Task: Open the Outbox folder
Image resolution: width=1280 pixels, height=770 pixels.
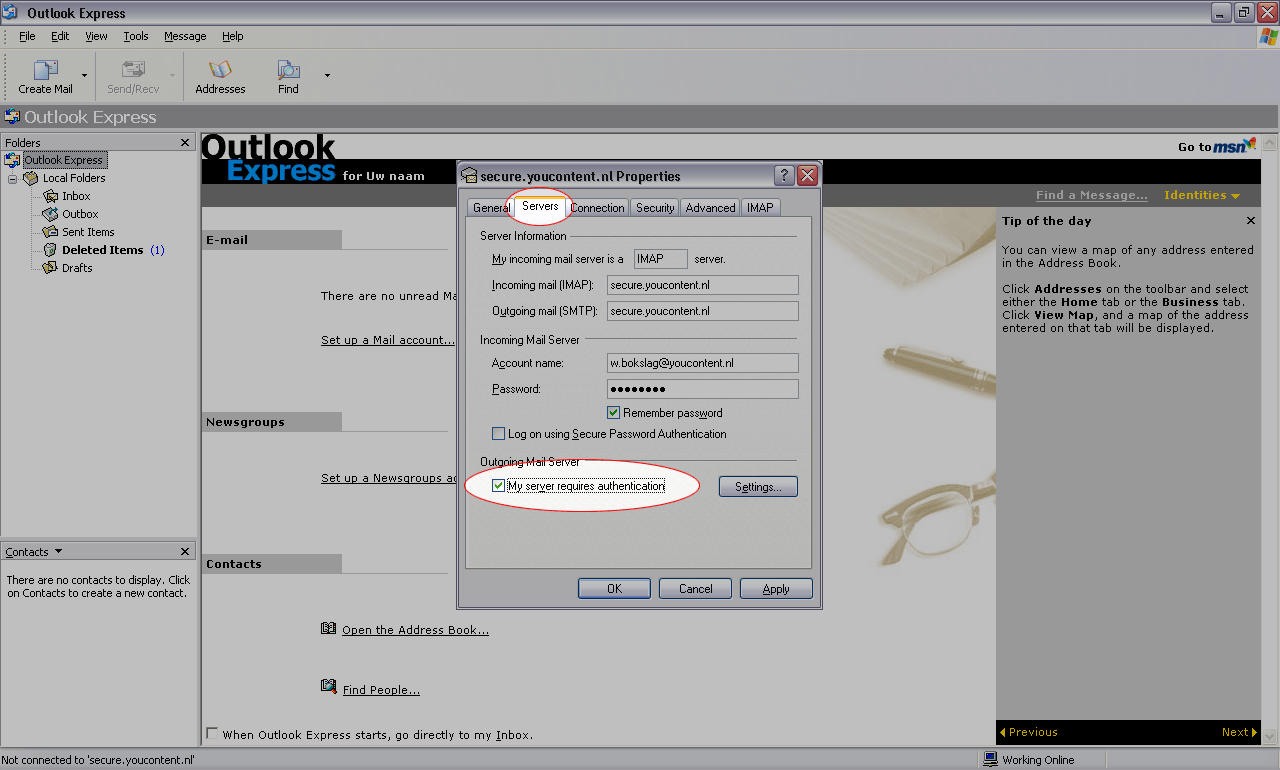Action: [80, 214]
